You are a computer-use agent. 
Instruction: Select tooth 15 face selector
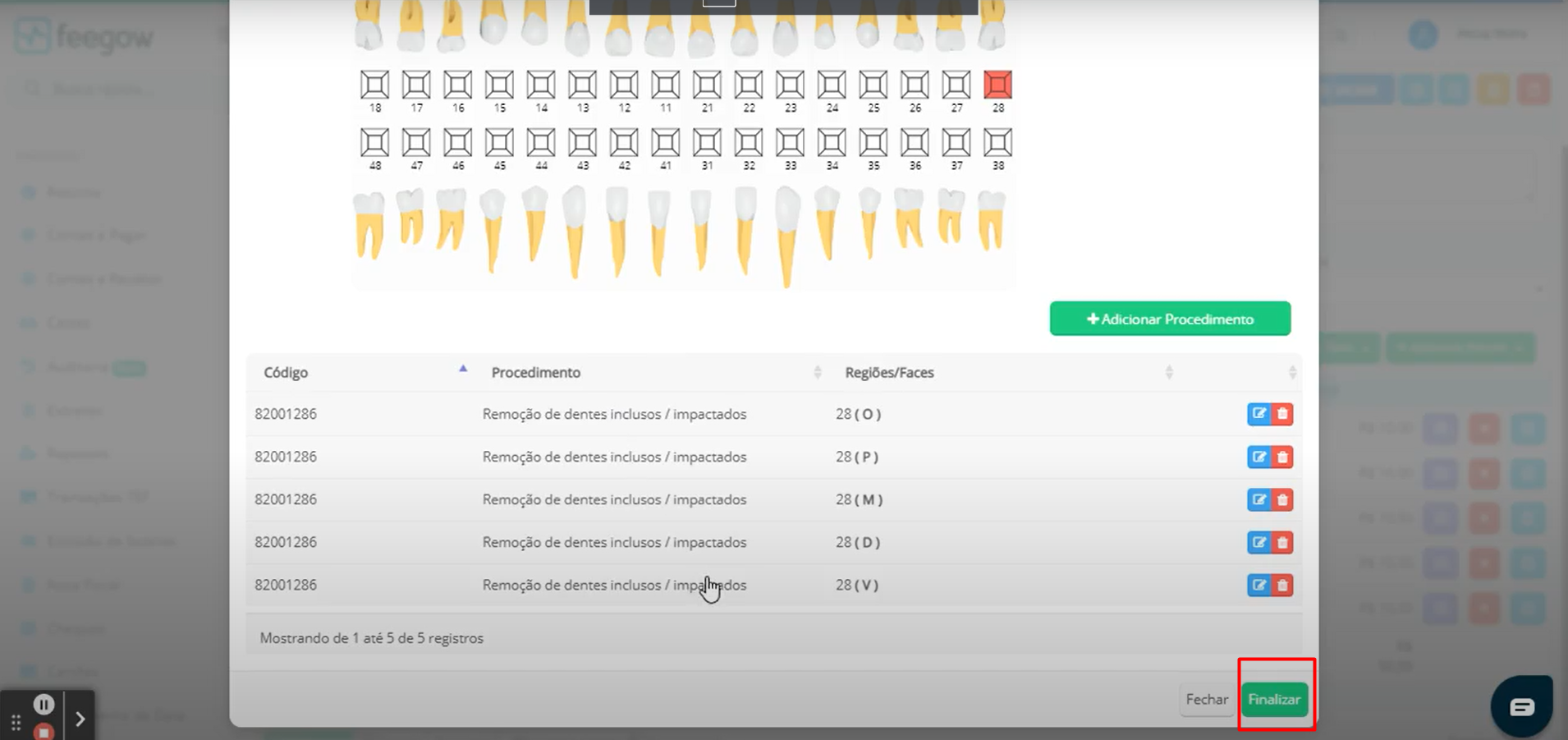499,85
